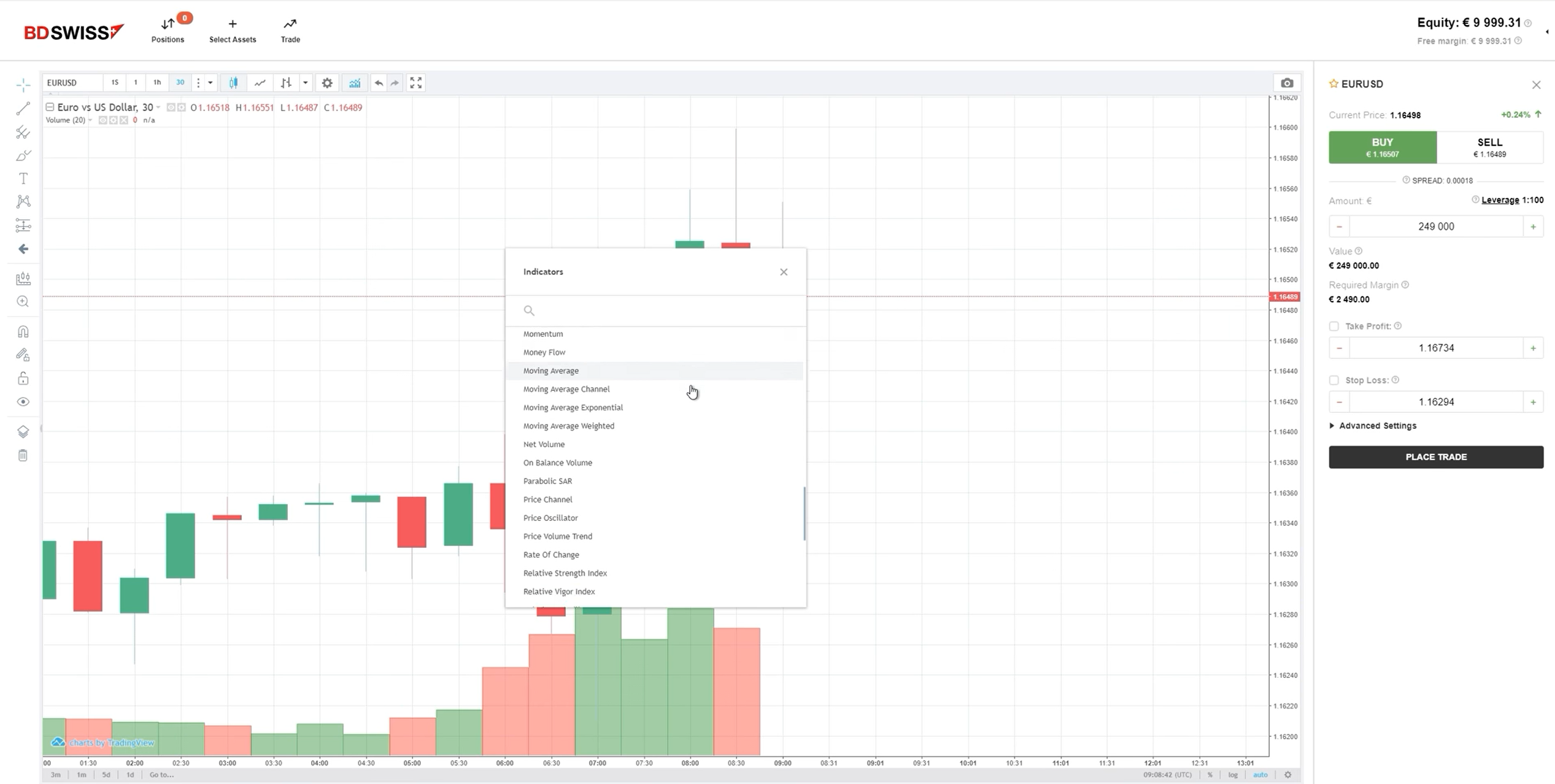Viewport: 1555px width, 784px height.
Task: Toggle lock all drawing tools
Action: pyautogui.click(x=23, y=379)
